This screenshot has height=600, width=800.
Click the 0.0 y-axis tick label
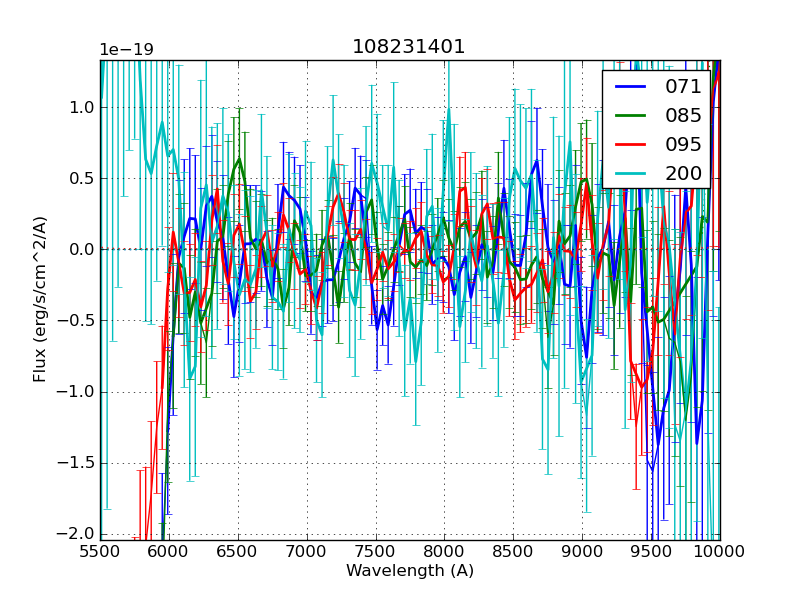point(83,249)
